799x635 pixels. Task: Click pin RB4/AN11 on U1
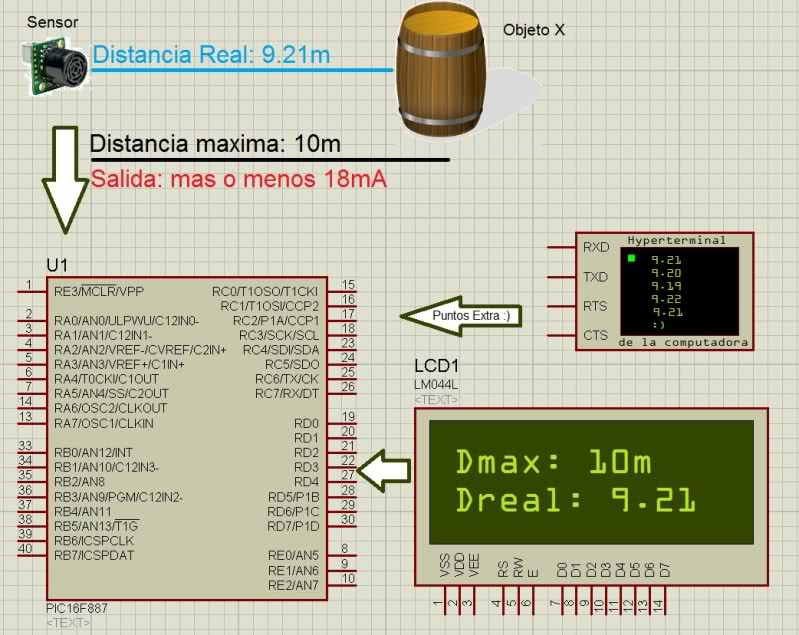(83, 511)
